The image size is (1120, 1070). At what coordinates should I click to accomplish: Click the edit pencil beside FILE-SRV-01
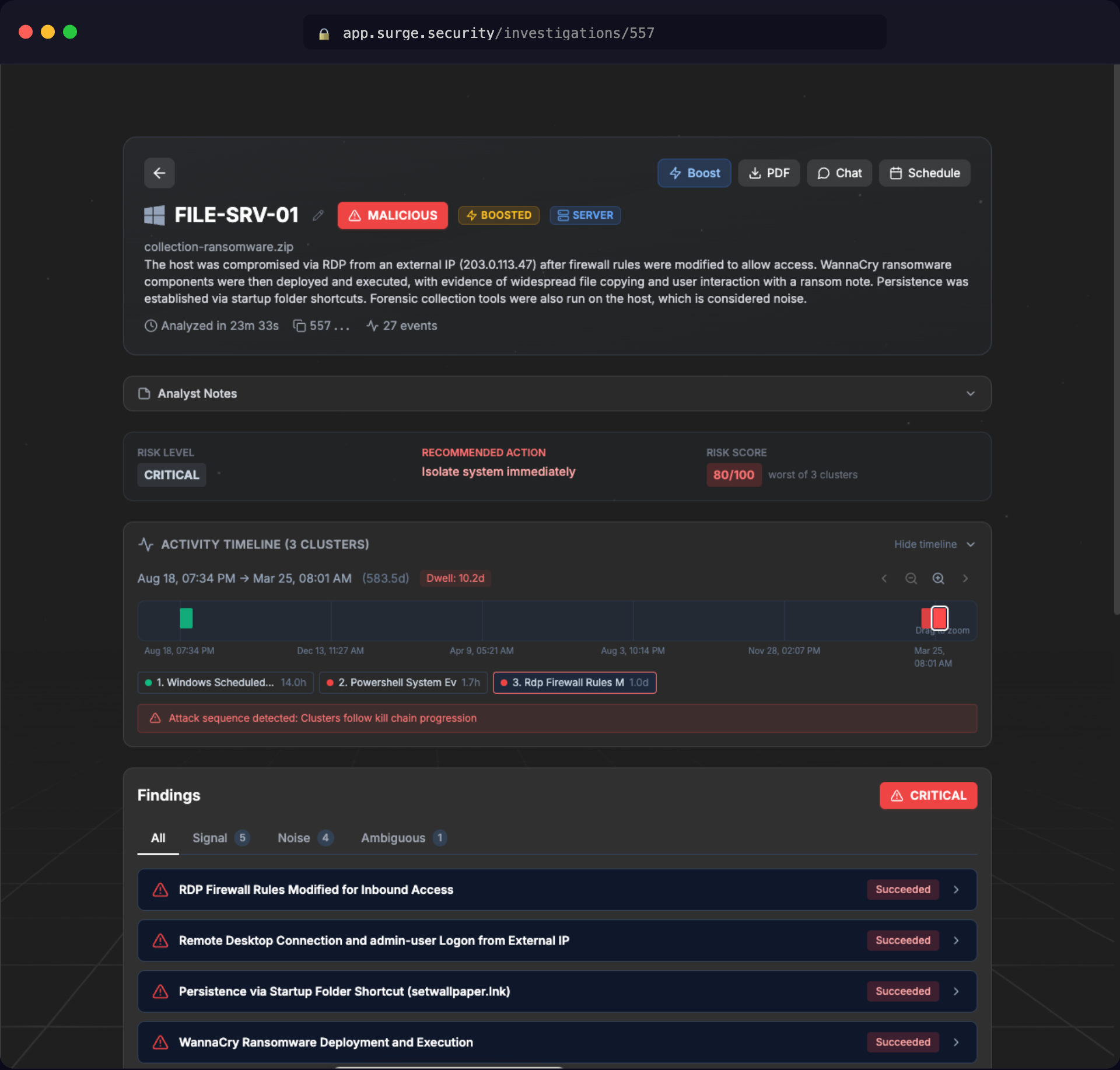318,215
